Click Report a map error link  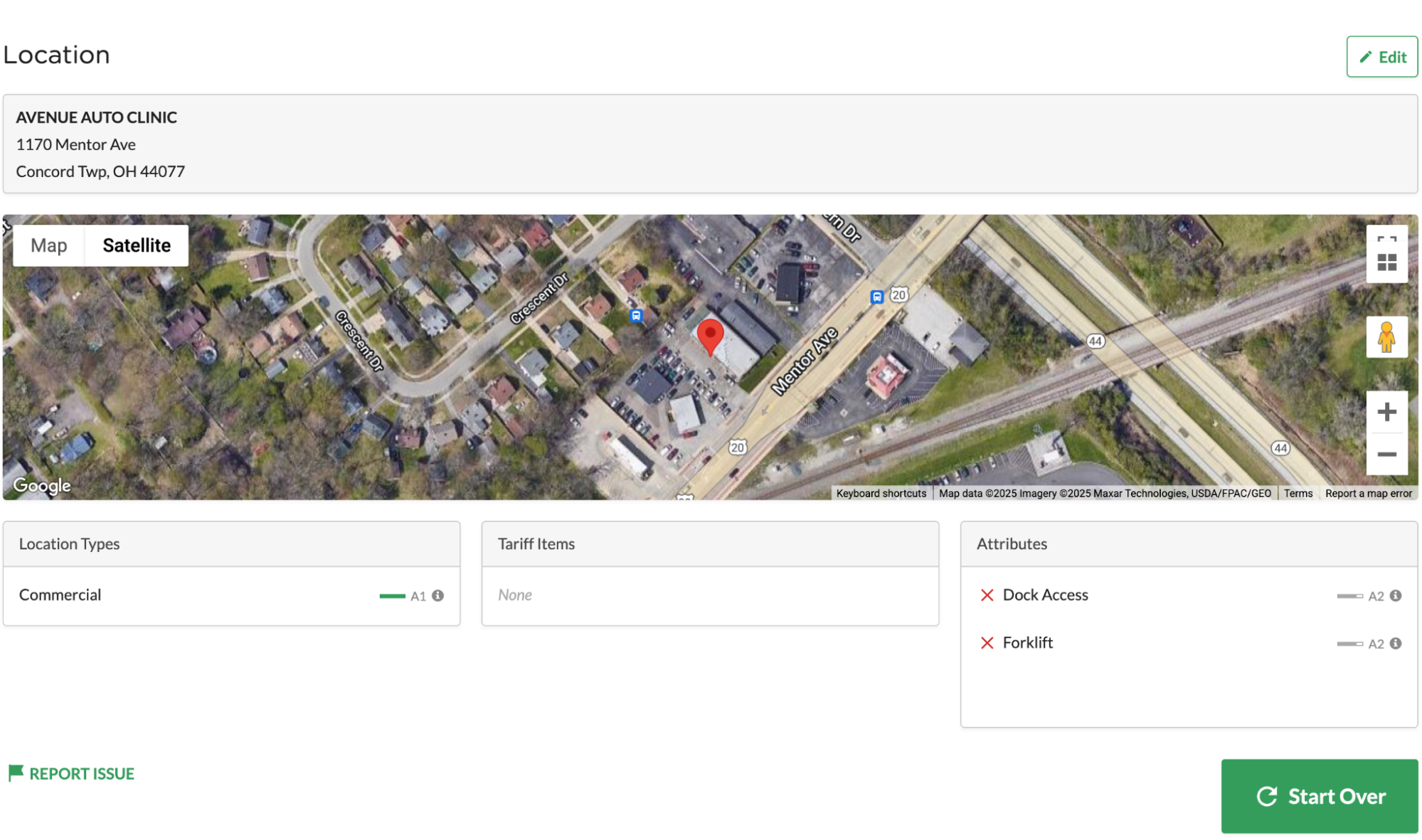1368,494
